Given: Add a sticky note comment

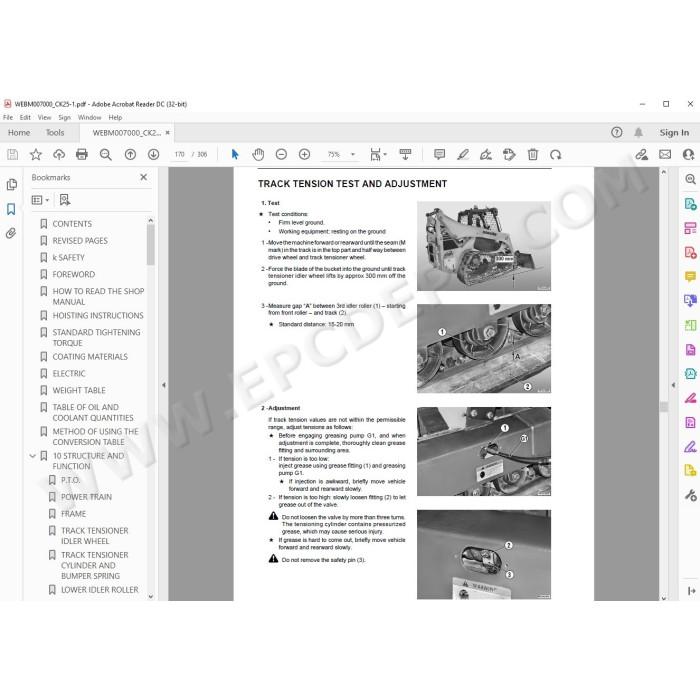Looking at the screenshot, I should click(x=439, y=154).
